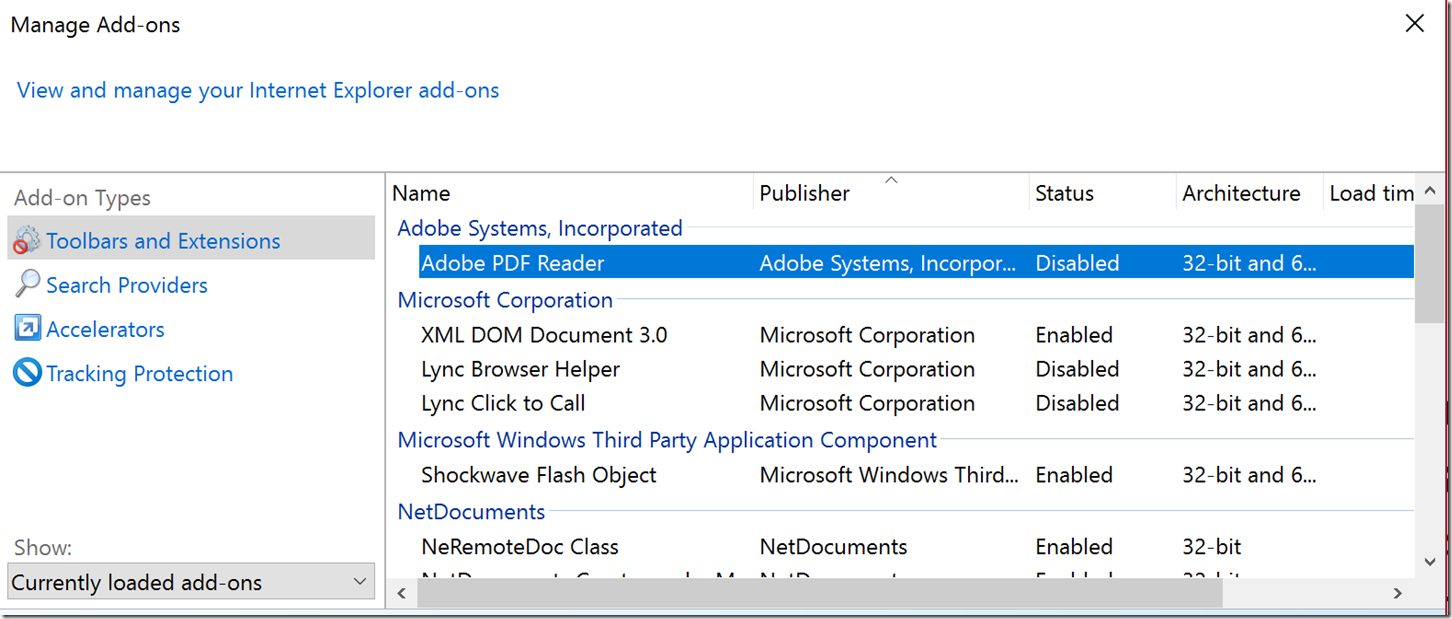The image size is (1452, 619).
Task: Select the Adobe PDF Reader row
Action: [x=916, y=263]
